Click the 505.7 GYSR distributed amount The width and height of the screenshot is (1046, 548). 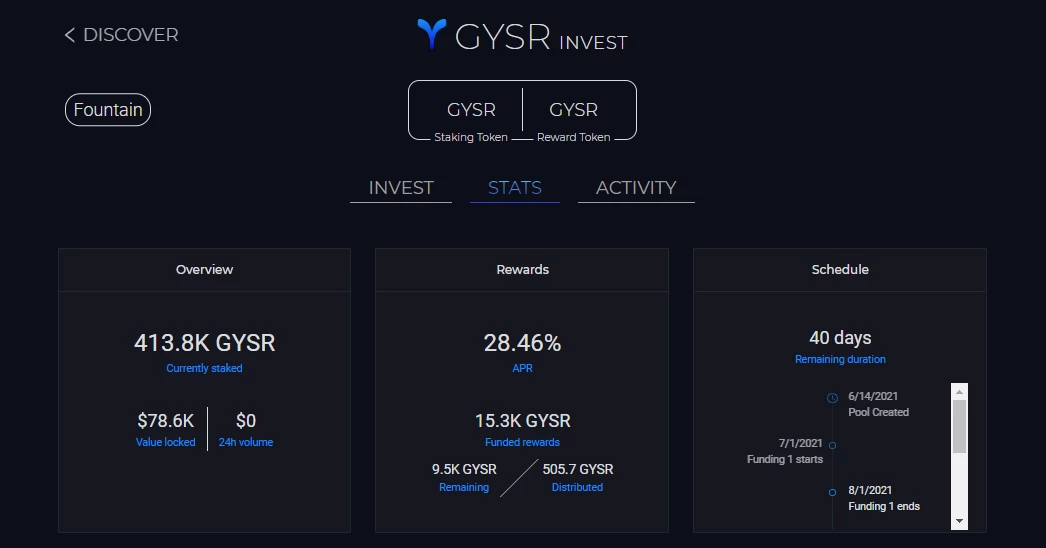578,469
